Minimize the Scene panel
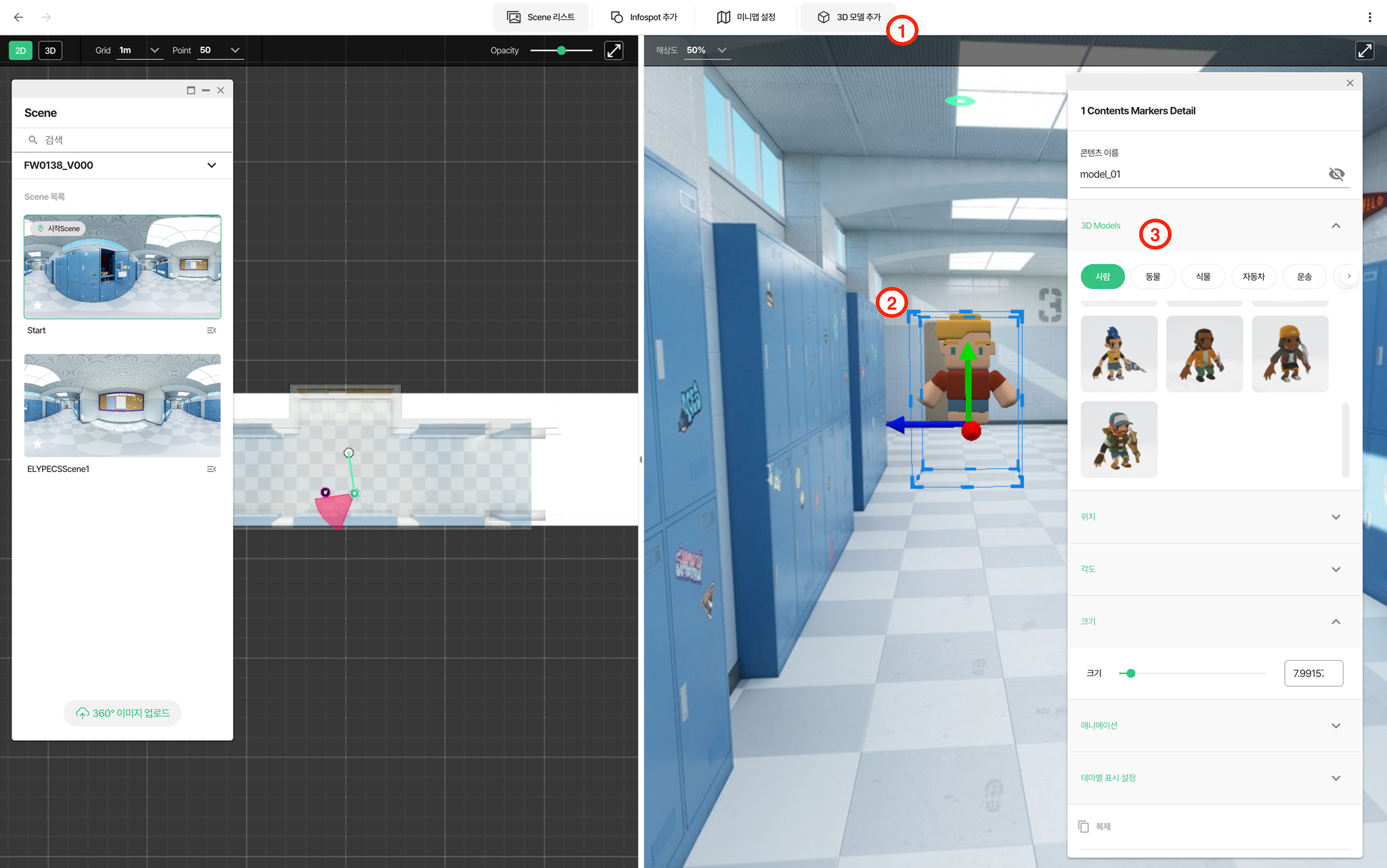Viewport: 1387px width, 868px height. [206, 90]
